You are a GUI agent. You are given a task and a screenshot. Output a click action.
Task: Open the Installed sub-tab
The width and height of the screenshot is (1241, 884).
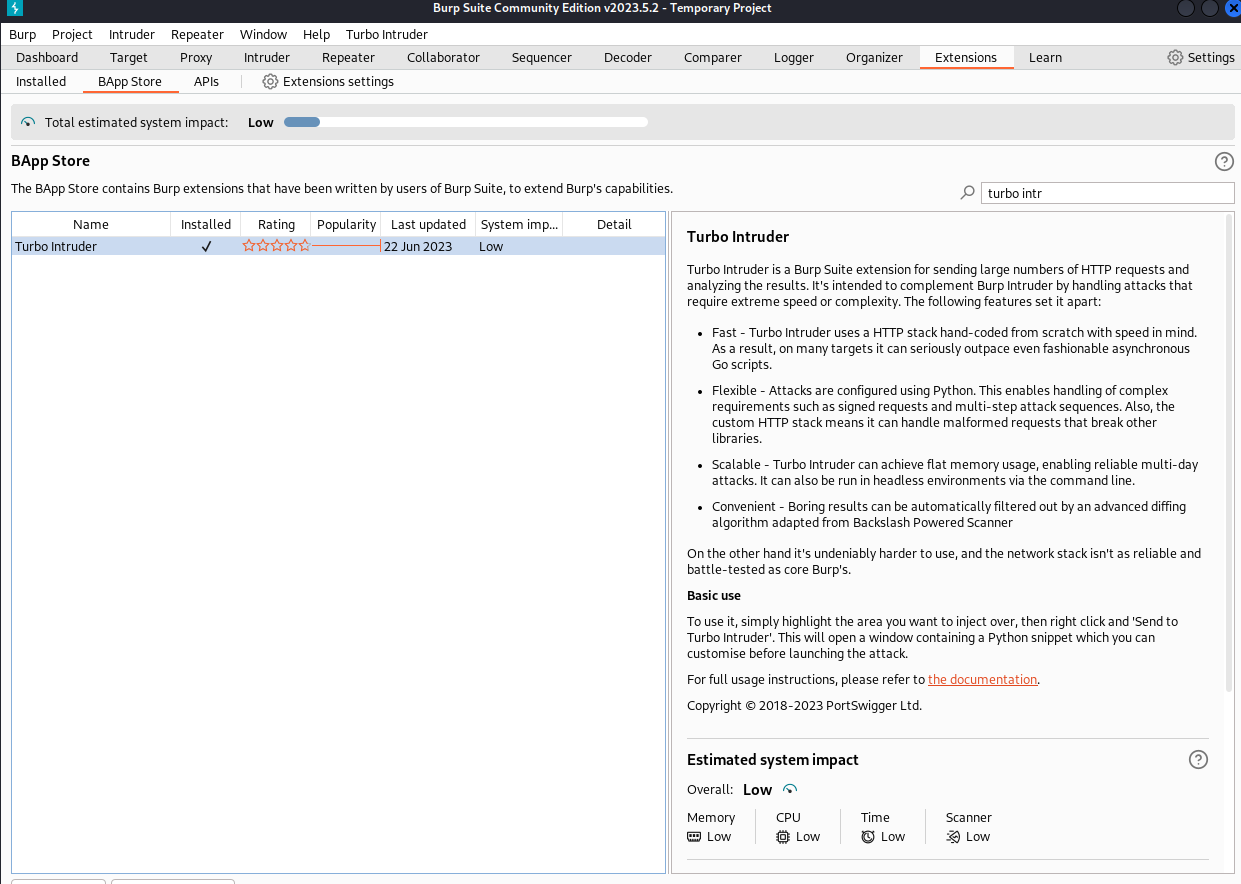tap(41, 81)
